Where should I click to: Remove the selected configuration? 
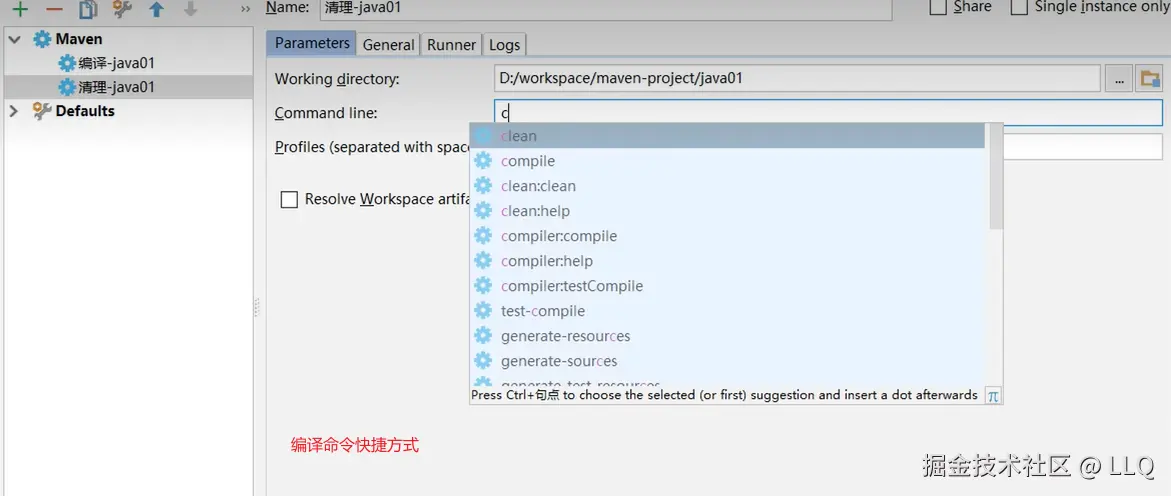pos(55,9)
